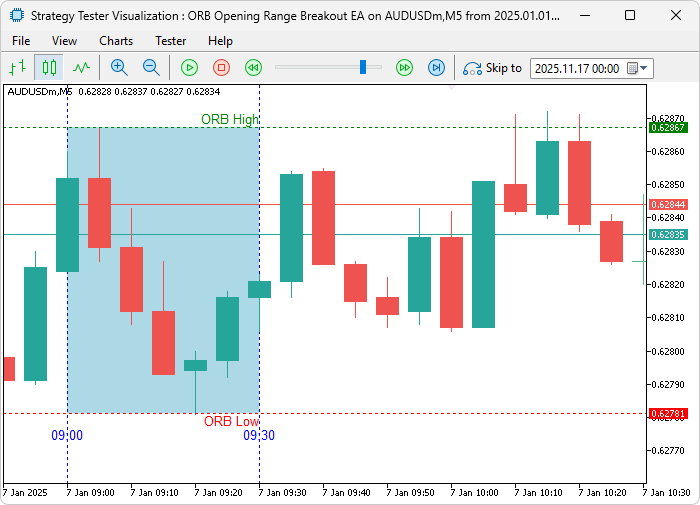Viewport: 700px width, 505px height.
Task: Click the 09:30 vertical line label
Action: click(259, 435)
